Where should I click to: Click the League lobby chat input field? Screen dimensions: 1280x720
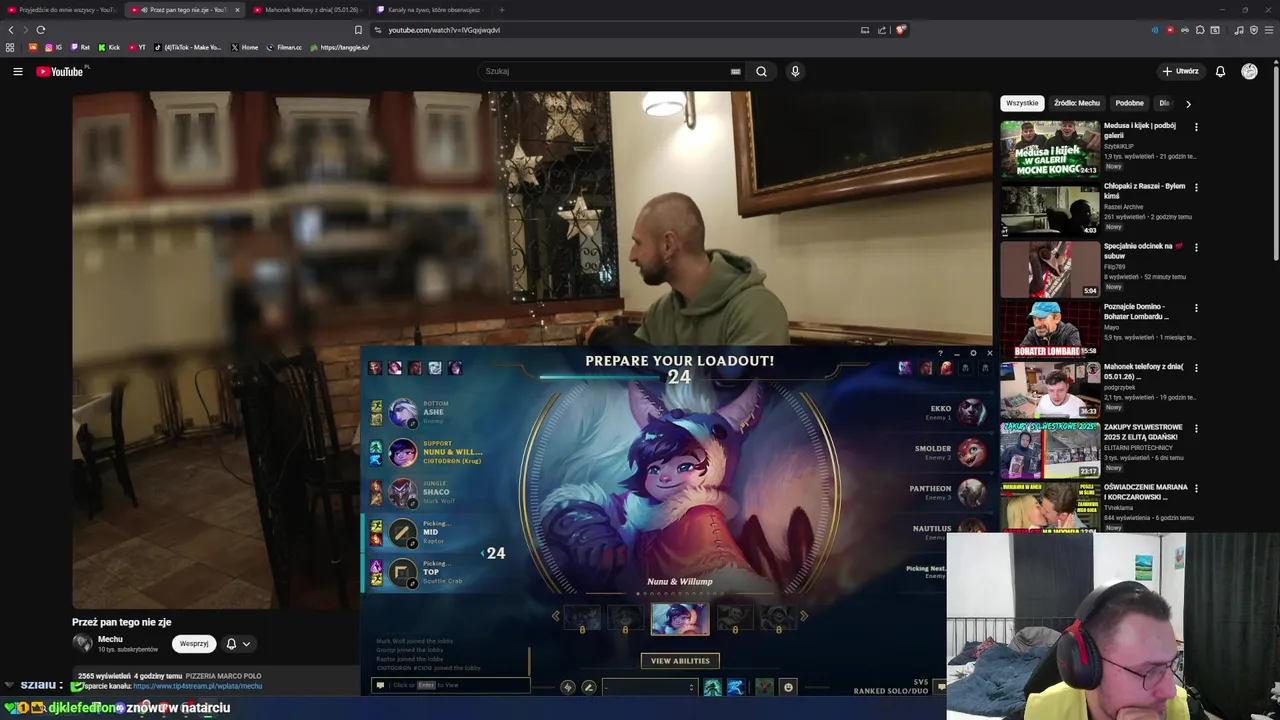451,685
